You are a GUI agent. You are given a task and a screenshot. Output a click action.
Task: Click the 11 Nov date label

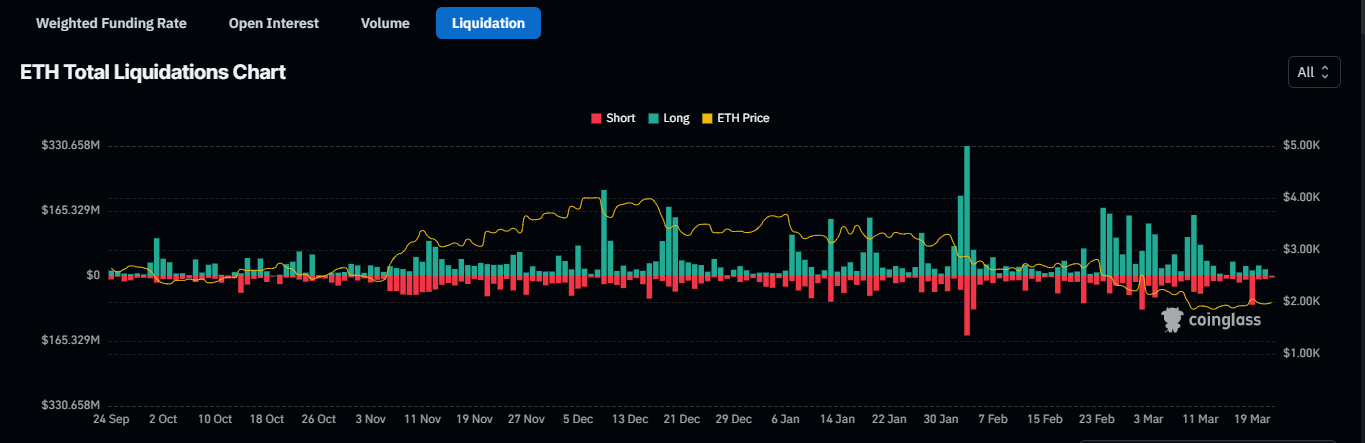pyautogui.click(x=422, y=419)
